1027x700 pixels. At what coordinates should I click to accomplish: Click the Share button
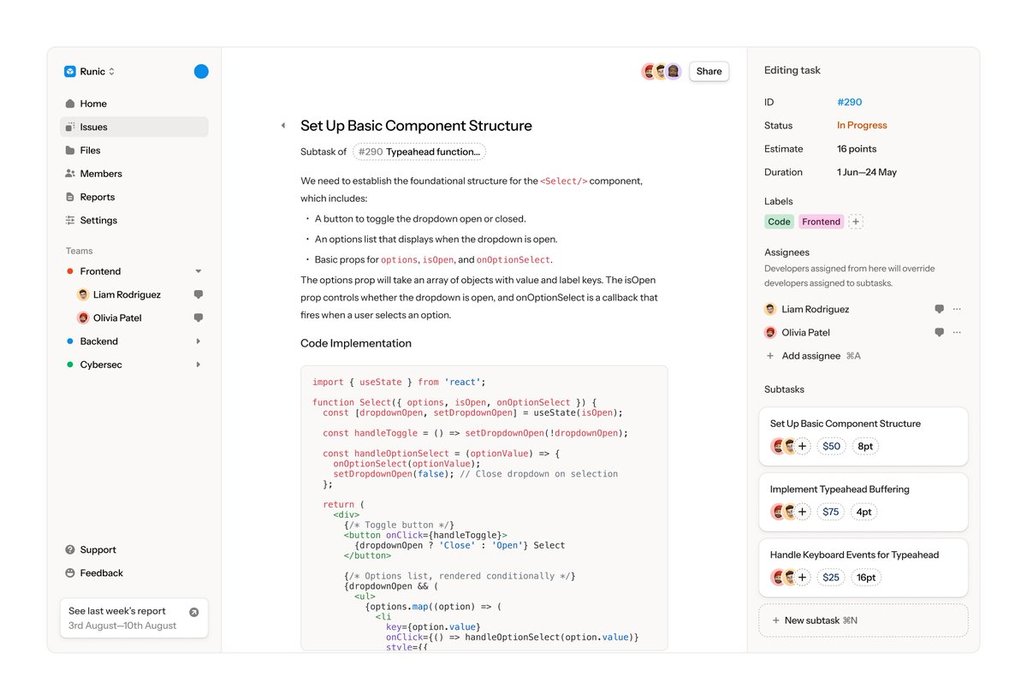pyautogui.click(x=709, y=72)
